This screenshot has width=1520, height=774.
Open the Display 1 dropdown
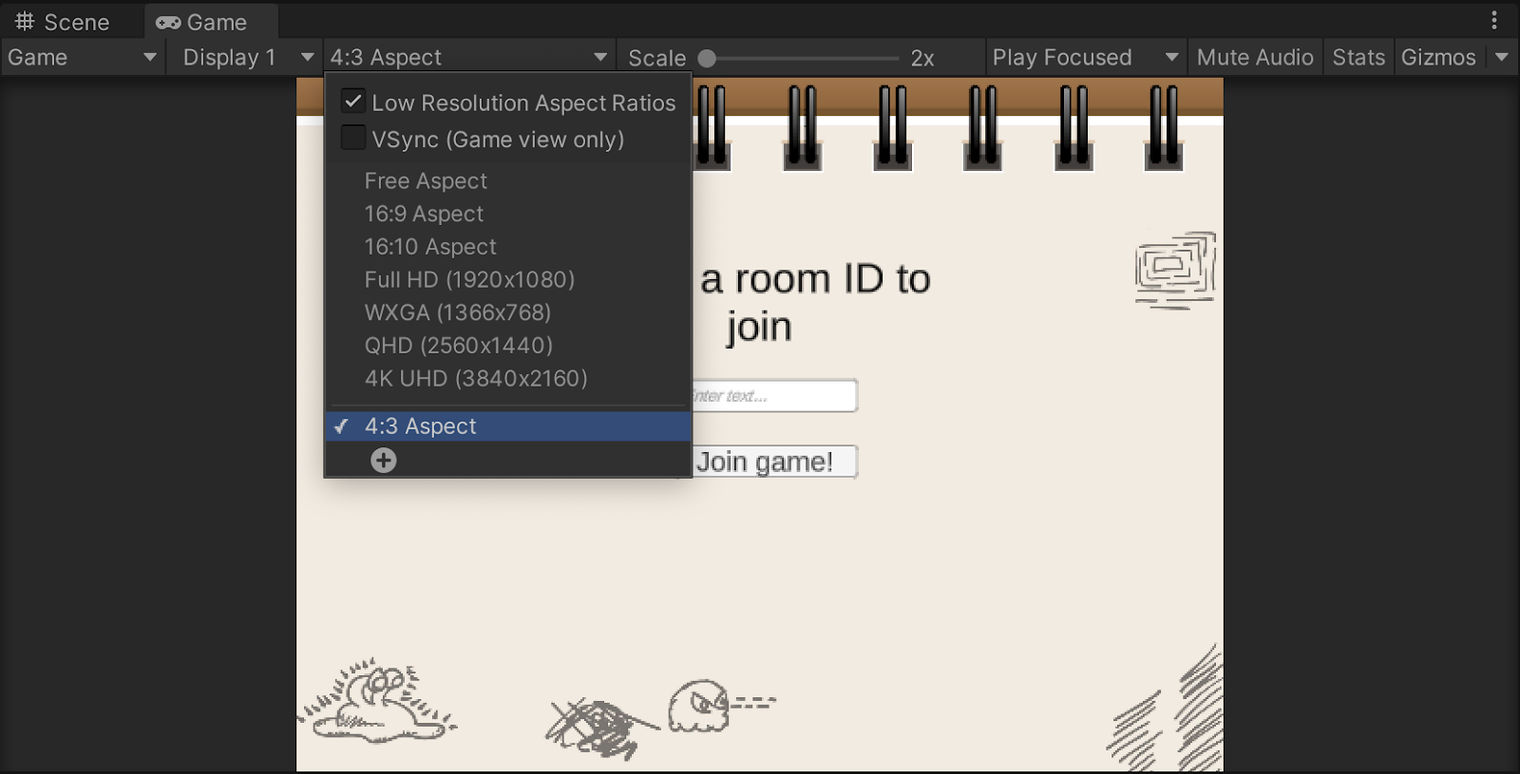pos(245,57)
